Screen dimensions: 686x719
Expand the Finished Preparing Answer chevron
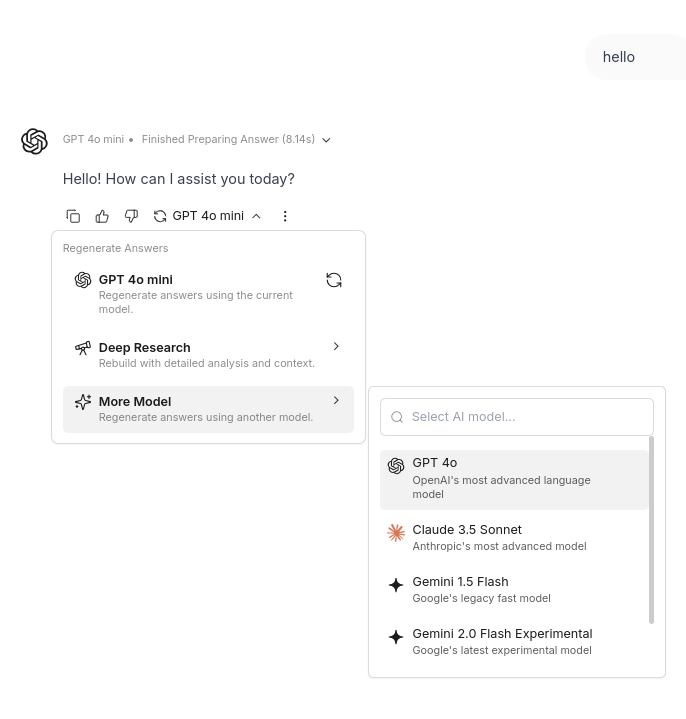click(x=326, y=140)
